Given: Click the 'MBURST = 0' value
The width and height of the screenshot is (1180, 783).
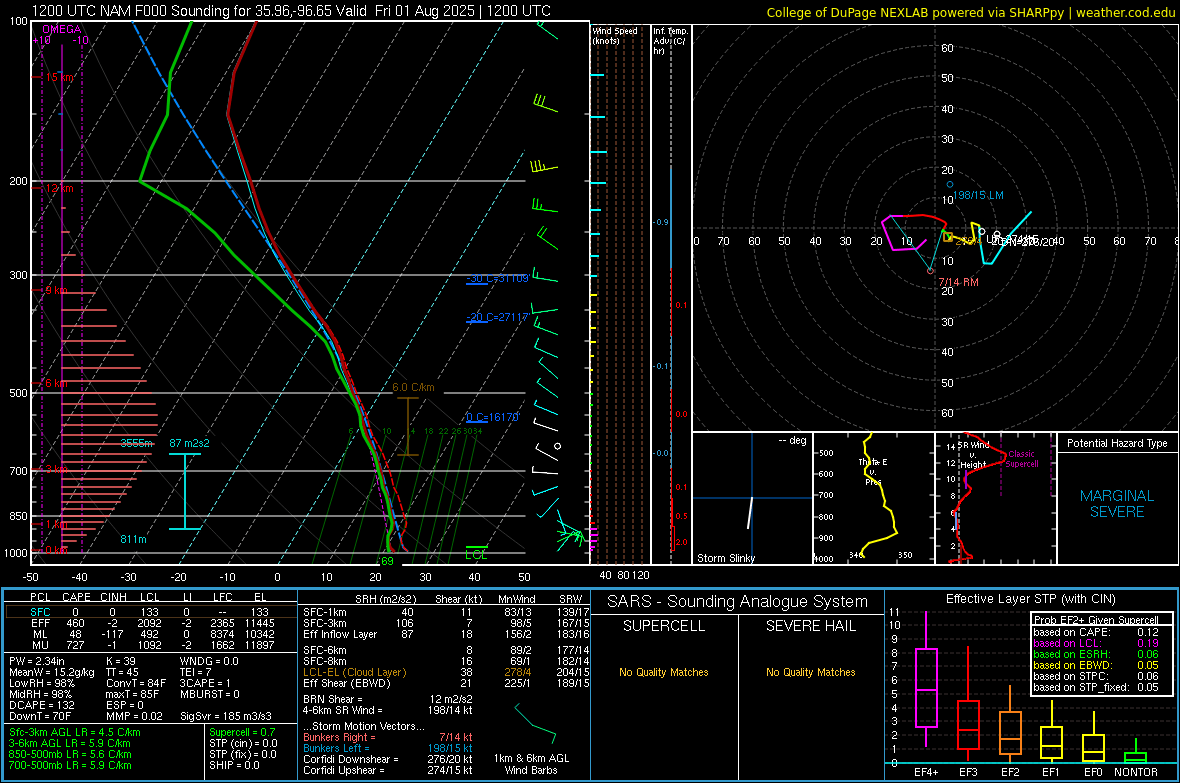Looking at the screenshot, I should (210, 694).
